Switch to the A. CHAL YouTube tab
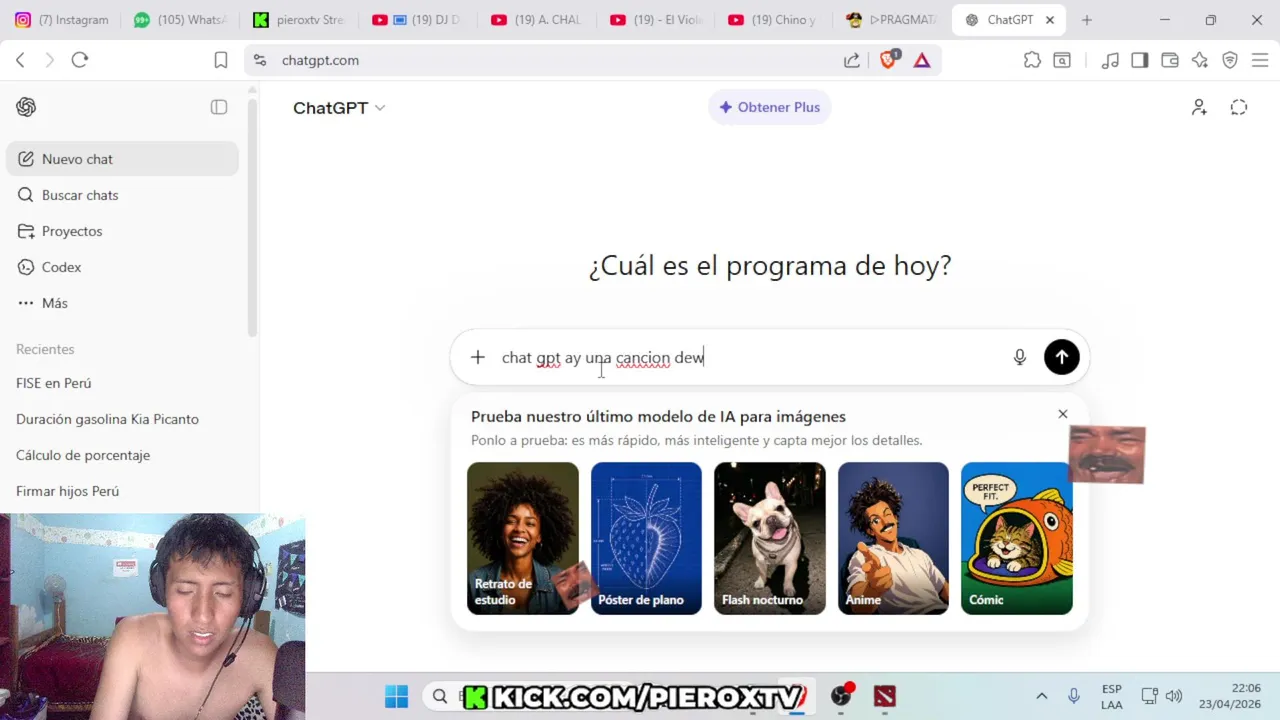This screenshot has height=720, width=1280. click(x=537, y=20)
